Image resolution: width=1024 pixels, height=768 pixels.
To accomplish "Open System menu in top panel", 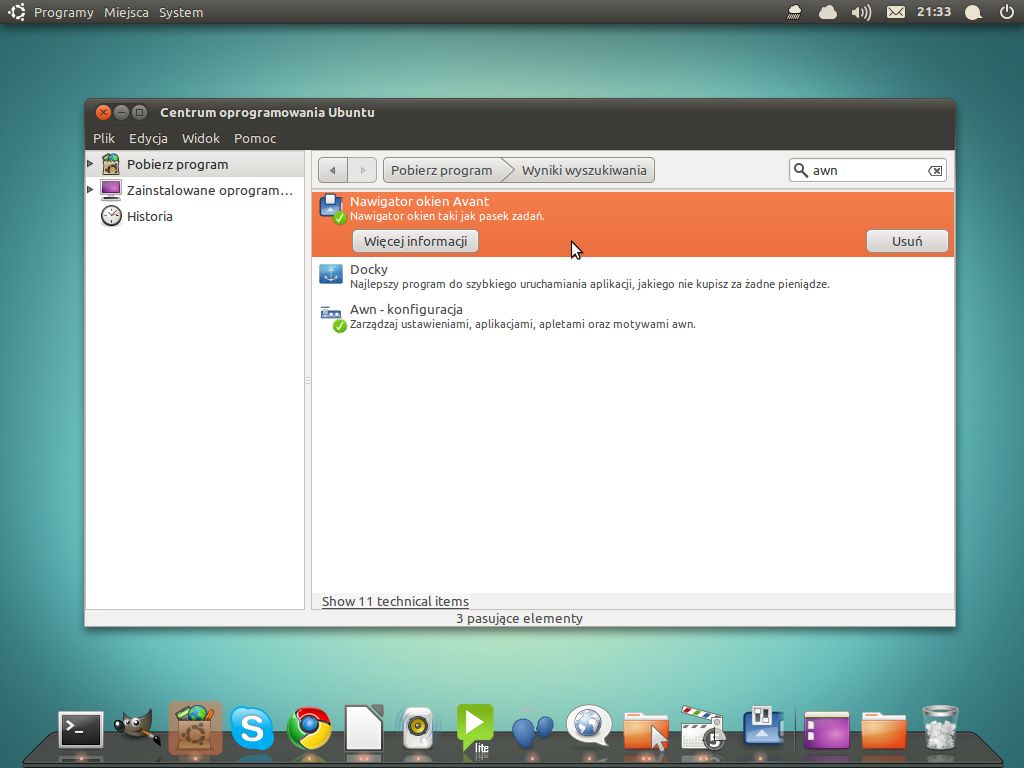I will coord(181,12).
